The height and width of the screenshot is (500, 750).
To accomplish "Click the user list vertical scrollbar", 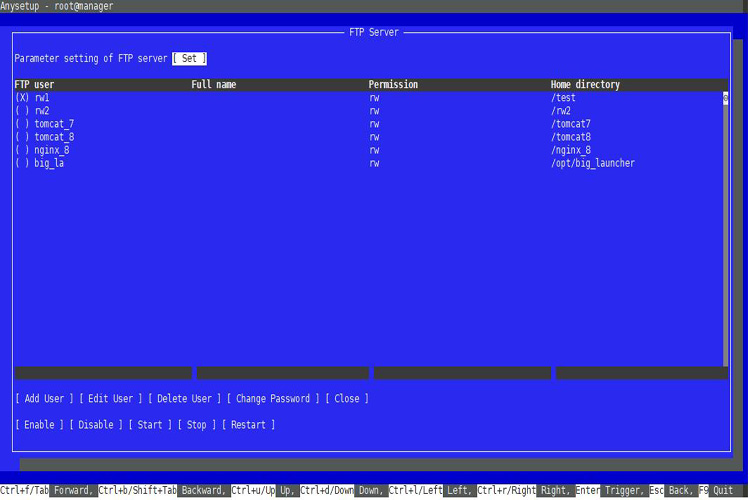I will pyautogui.click(x=725, y=229).
